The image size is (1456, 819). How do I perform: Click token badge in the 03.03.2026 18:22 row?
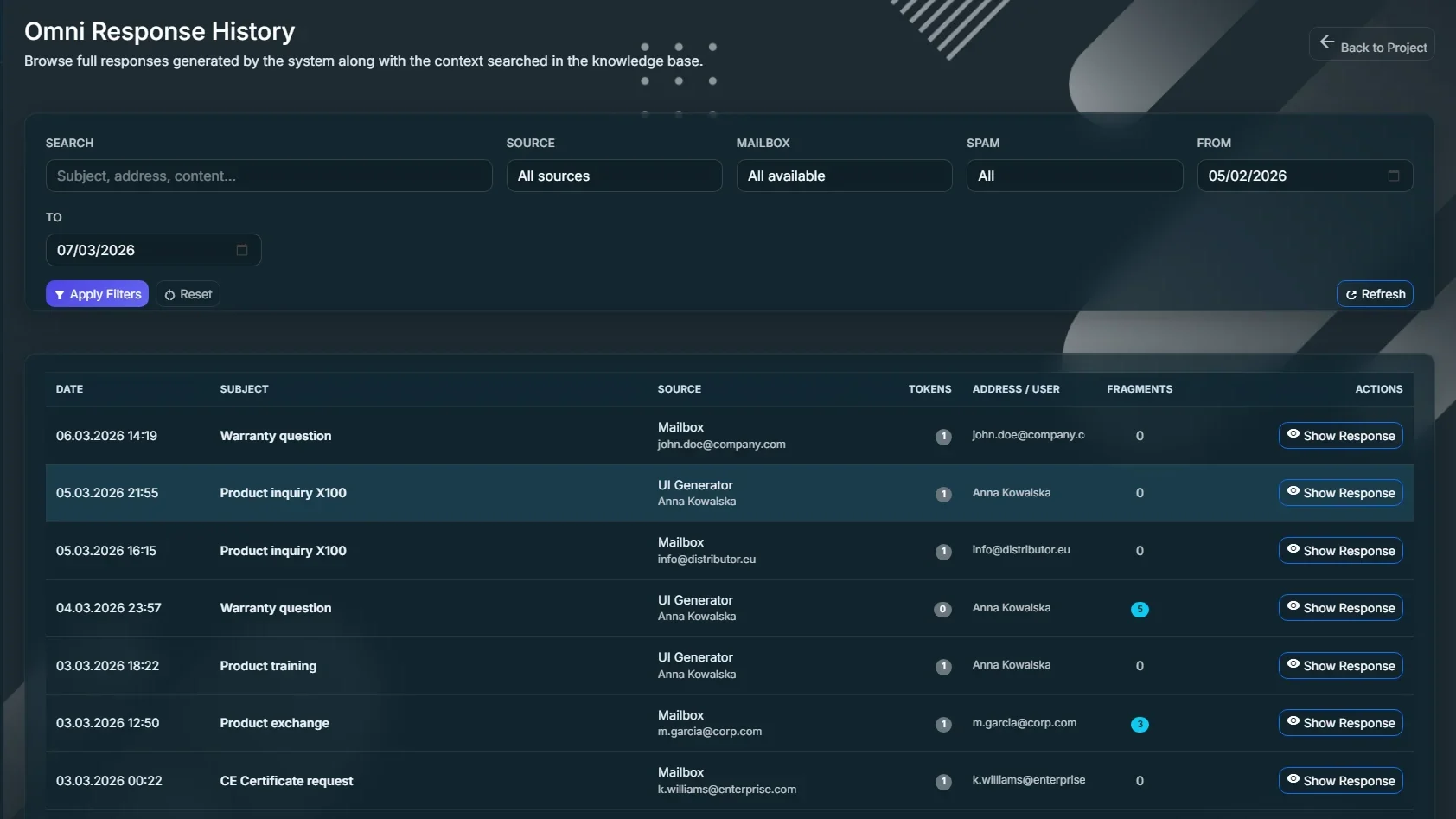click(943, 667)
